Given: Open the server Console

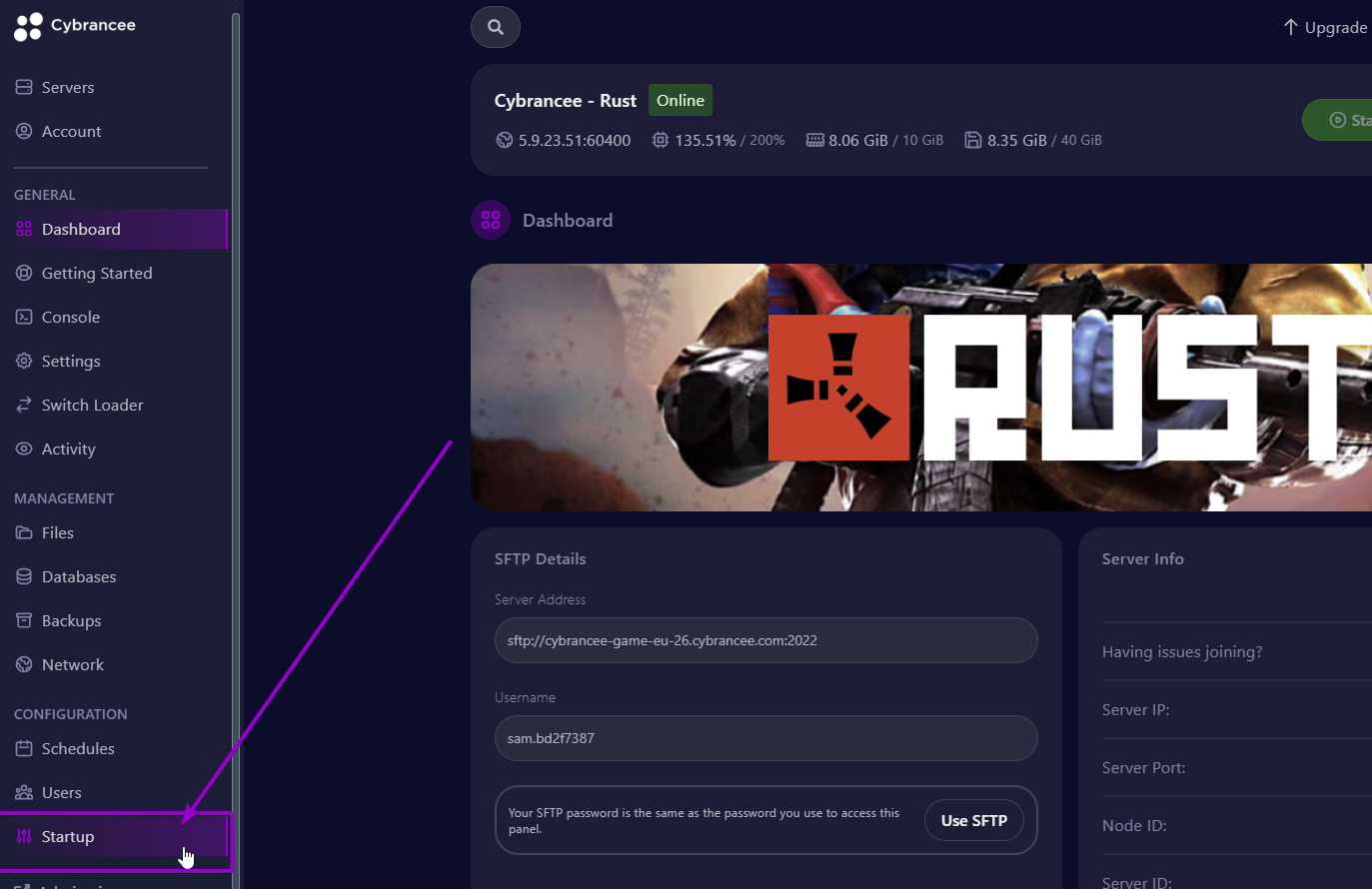Looking at the screenshot, I should [69, 317].
